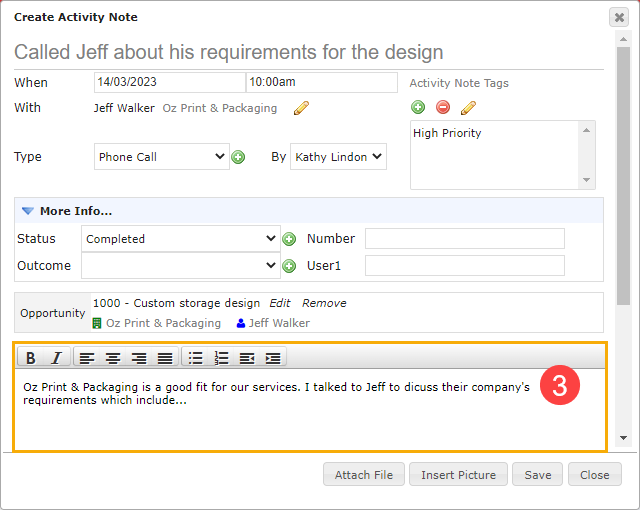Remove the selected Activity Note tag
This screenshot has height=510, width=640.
tap(443, 107)
